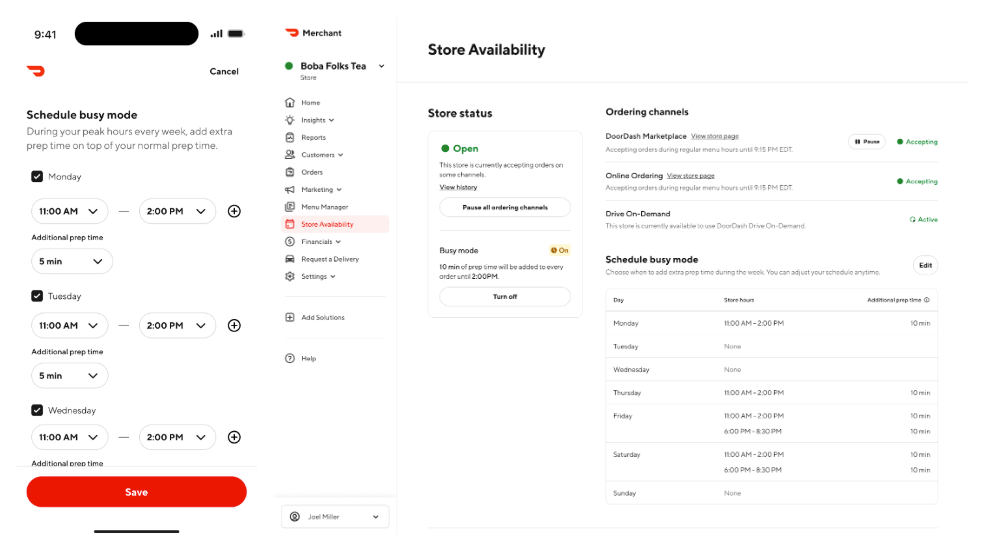Expand the Customers submenu chevron

tap(341, 155)
